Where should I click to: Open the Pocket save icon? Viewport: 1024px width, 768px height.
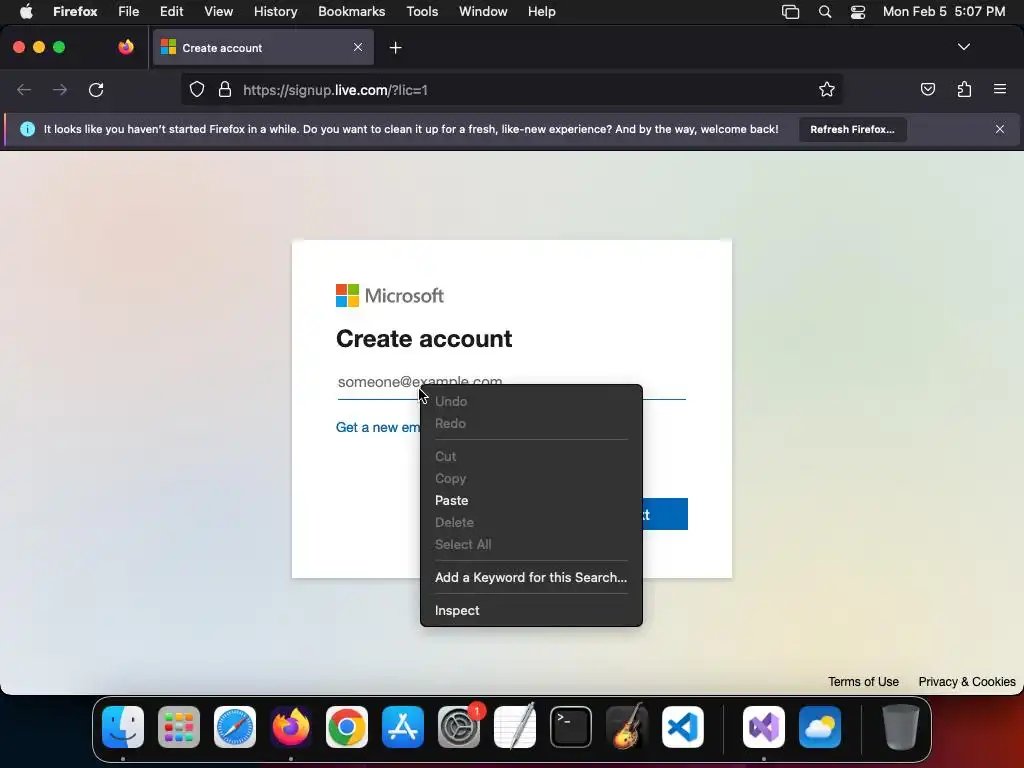927,89
